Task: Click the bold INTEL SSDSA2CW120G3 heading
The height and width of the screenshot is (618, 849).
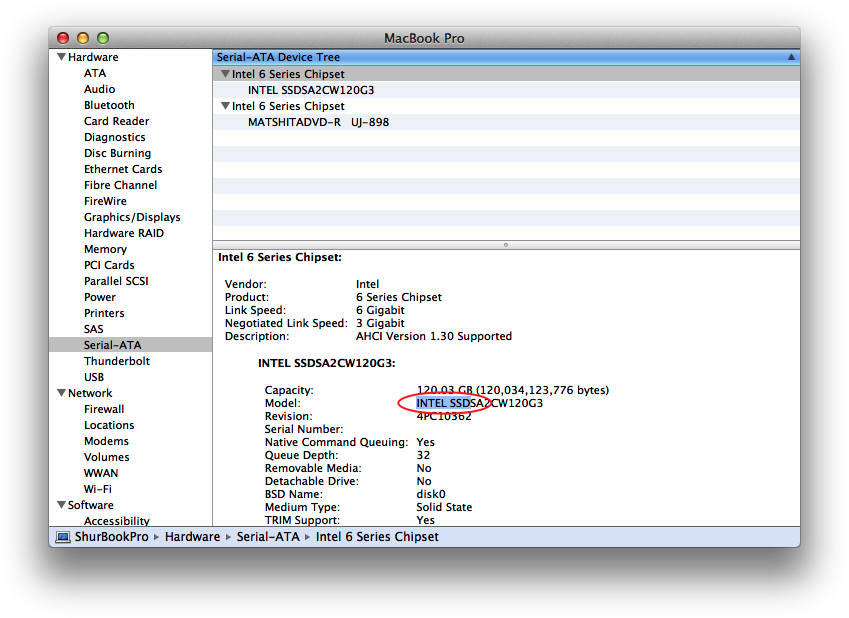Action: pyautogui.click(x=326, y=363)
